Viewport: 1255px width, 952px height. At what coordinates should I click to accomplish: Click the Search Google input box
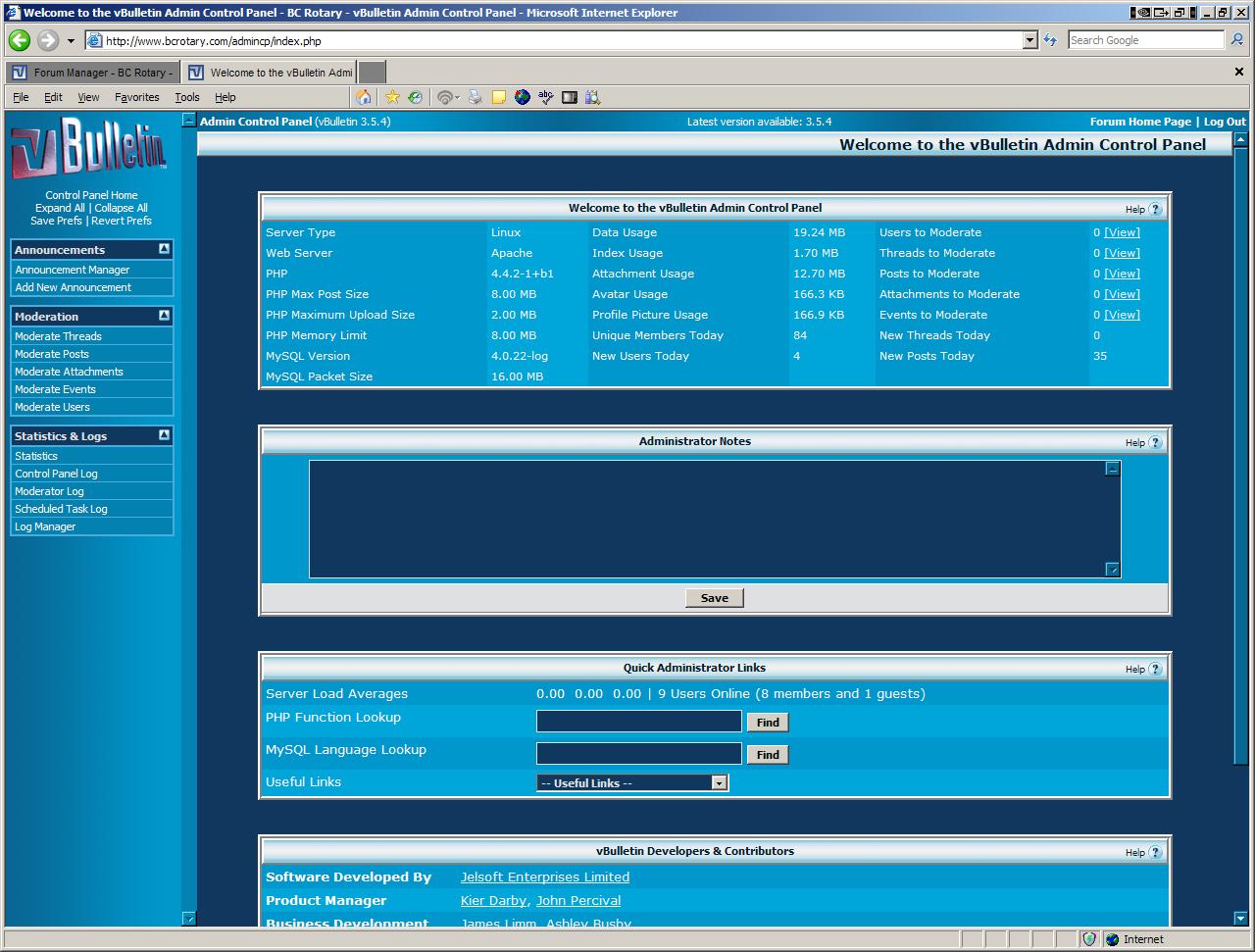tap(1146, 40)
